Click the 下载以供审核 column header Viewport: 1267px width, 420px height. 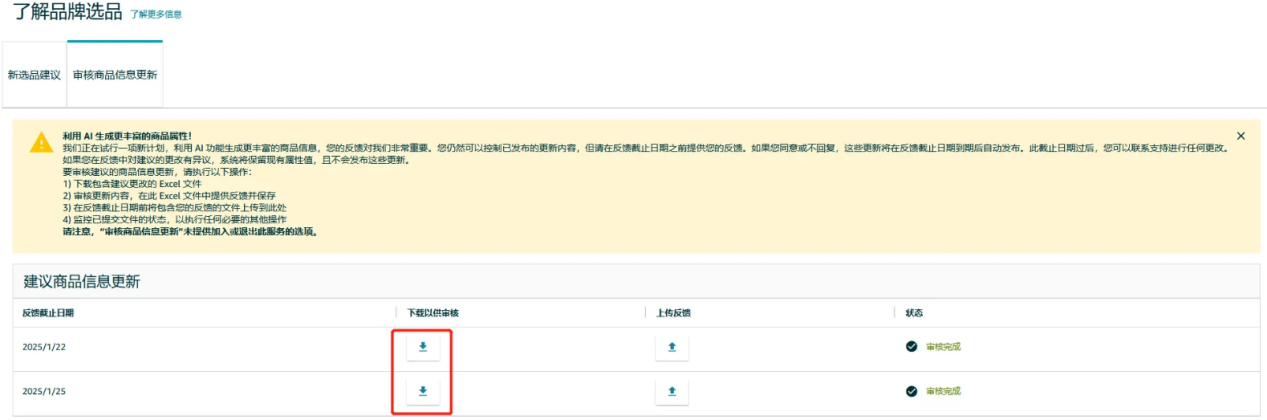click(x=433, y=313)
